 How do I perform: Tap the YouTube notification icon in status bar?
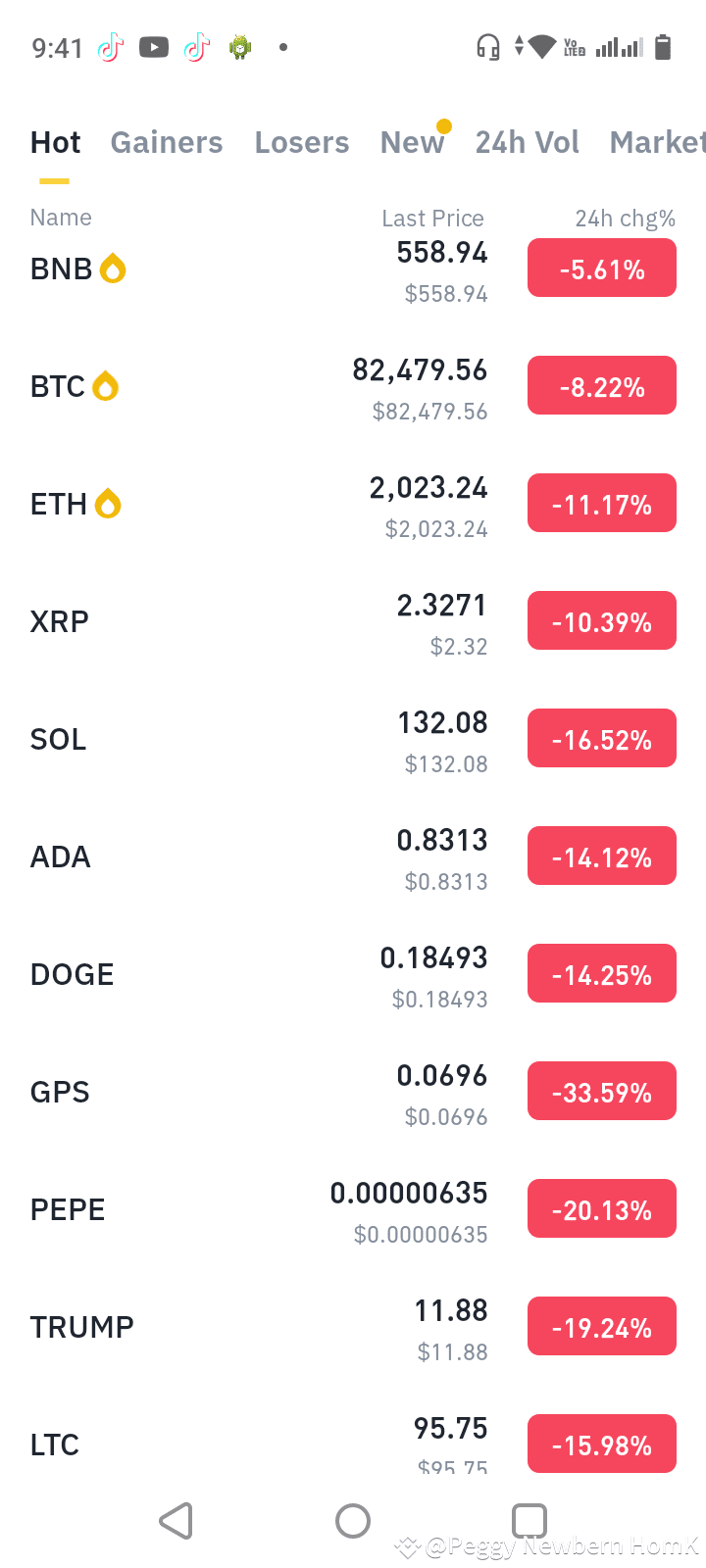click(x=154, y=47)
